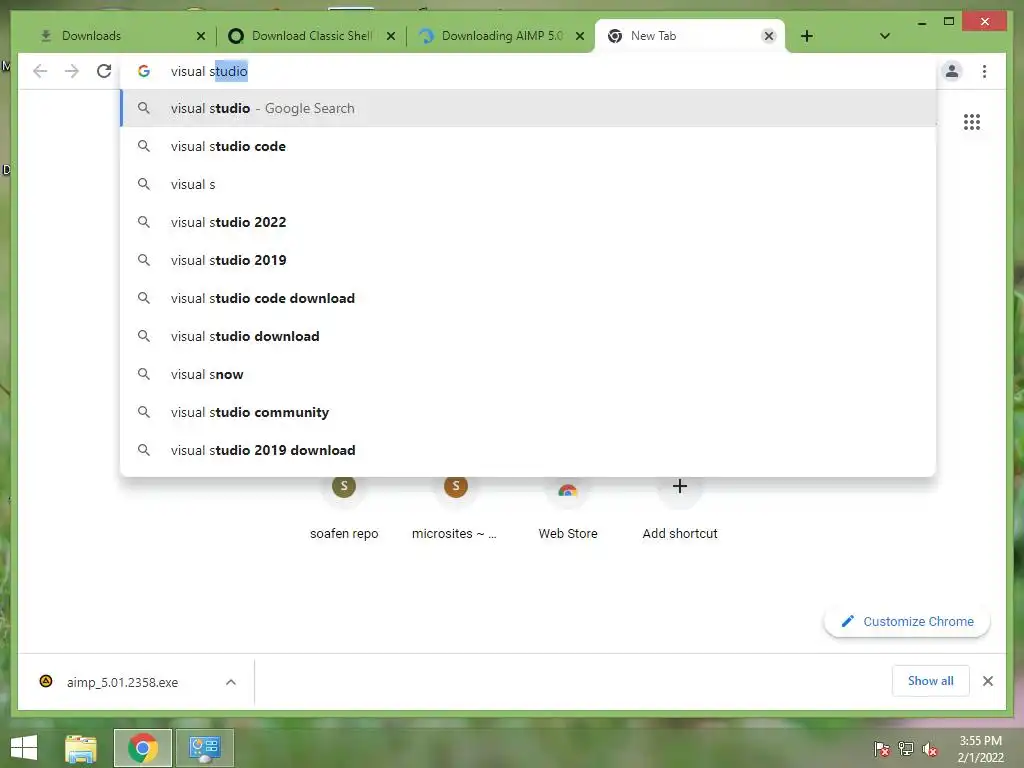Click the browser forward arrow
This screenshot has width=1024, height=768.
[x=72, y=71]
